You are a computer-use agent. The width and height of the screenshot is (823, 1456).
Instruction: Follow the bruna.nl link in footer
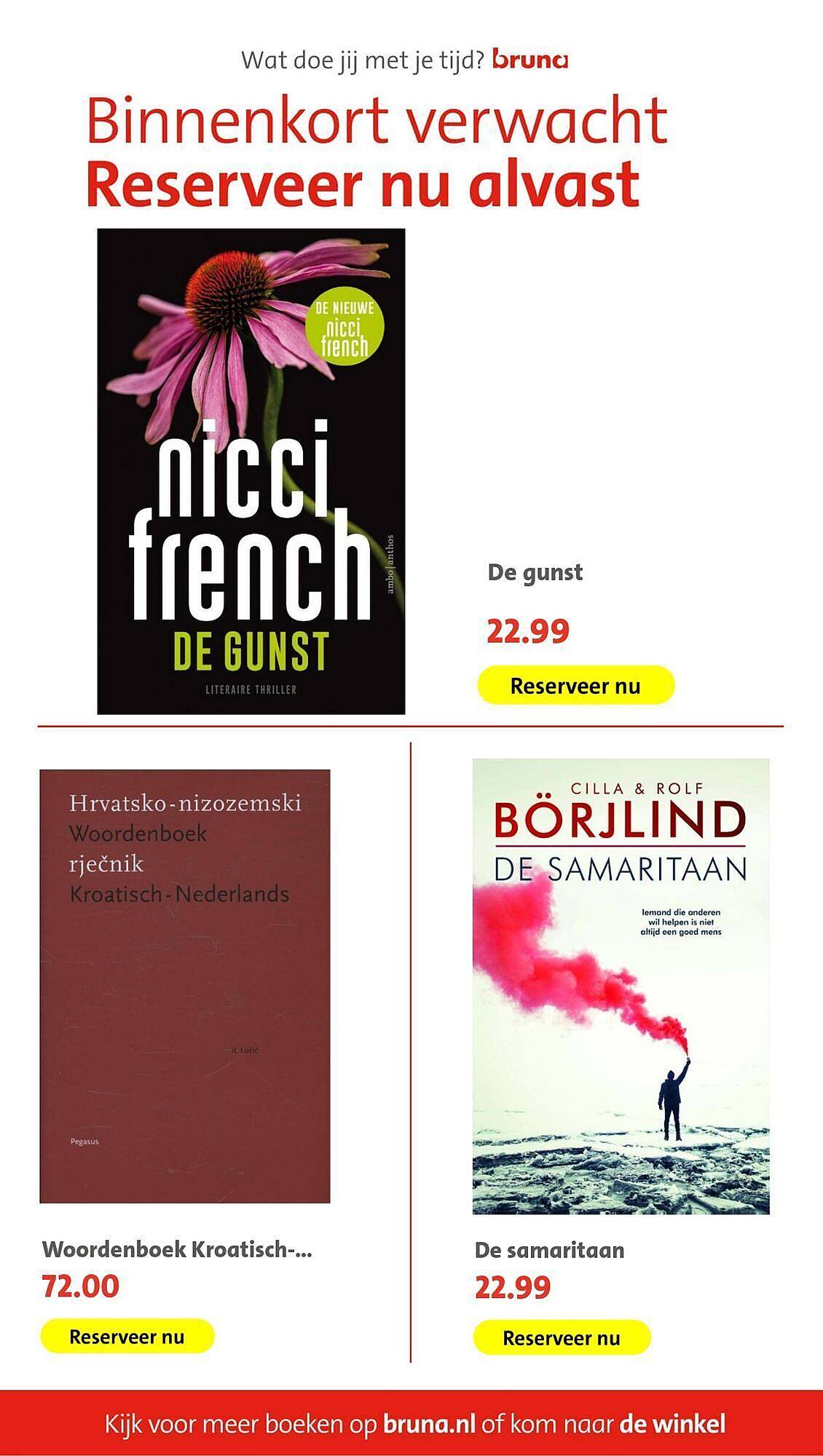pyautogui.click(x=429, y=1424)
